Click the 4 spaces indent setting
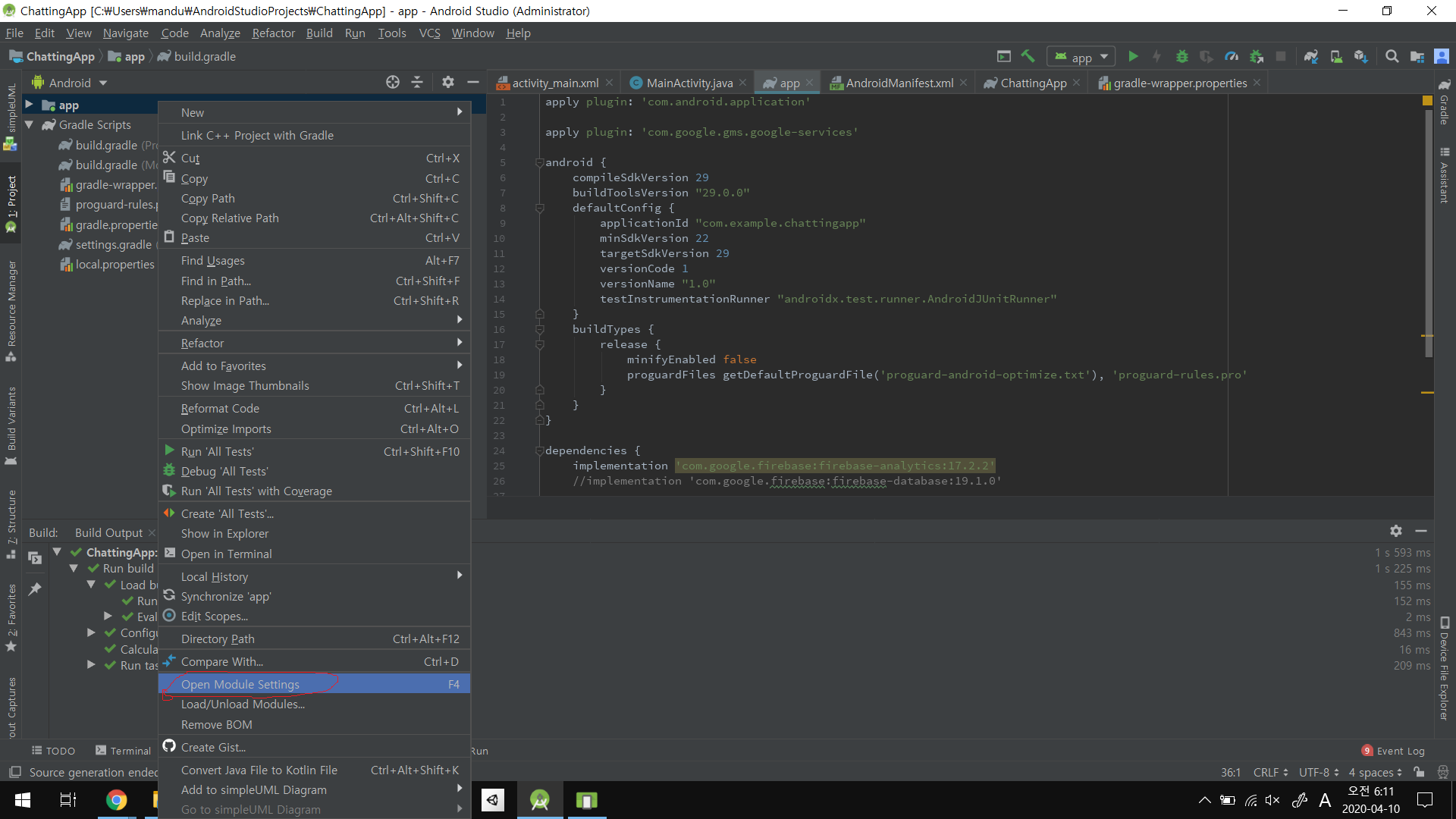1456x819 pixels. (1375, 772)
